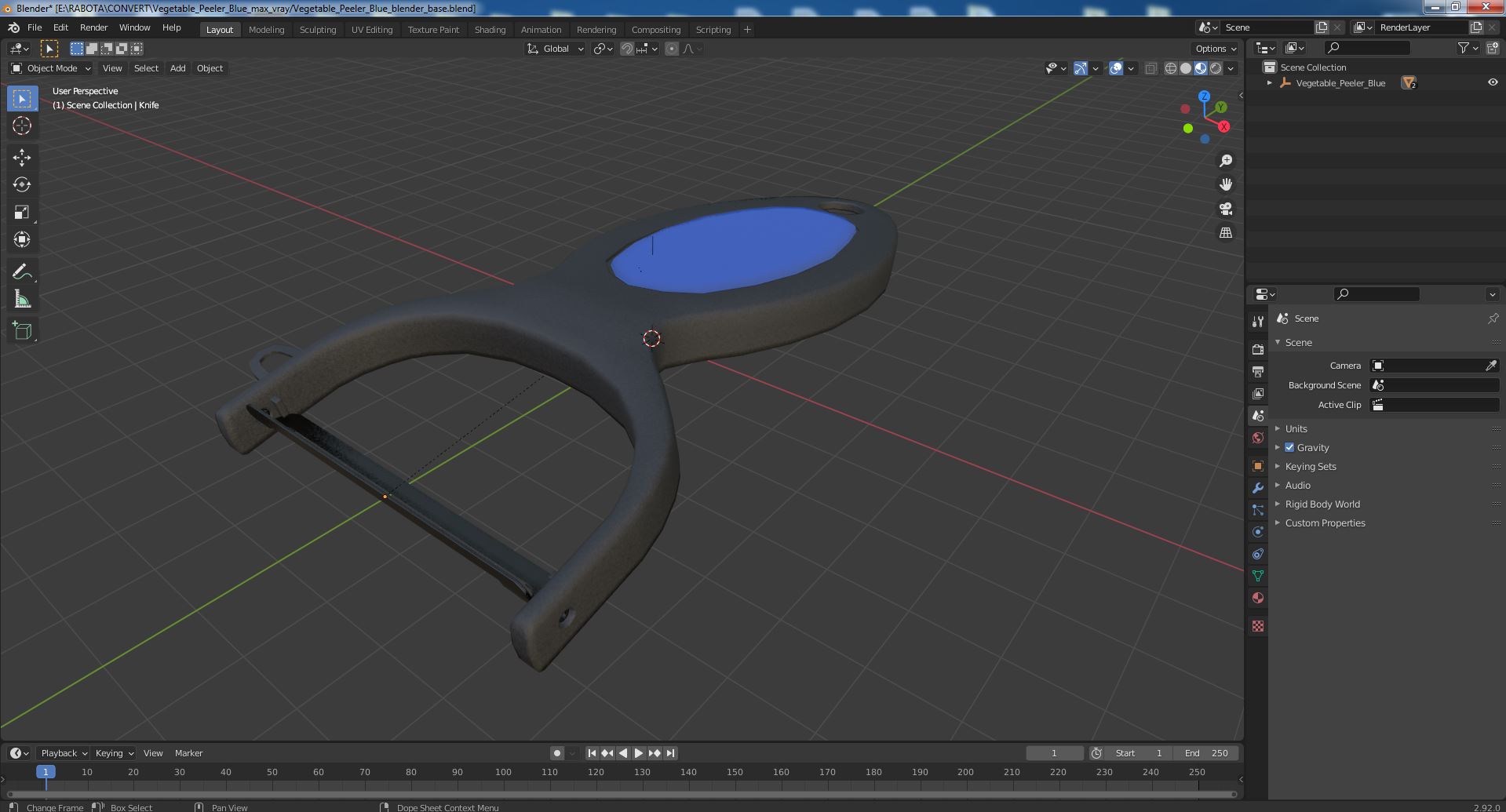Image resolution: width=1506 pixels, height=812 pixels.
Task: Toggle the Gravity checkbox
Action: click(x=1289, y=447)
